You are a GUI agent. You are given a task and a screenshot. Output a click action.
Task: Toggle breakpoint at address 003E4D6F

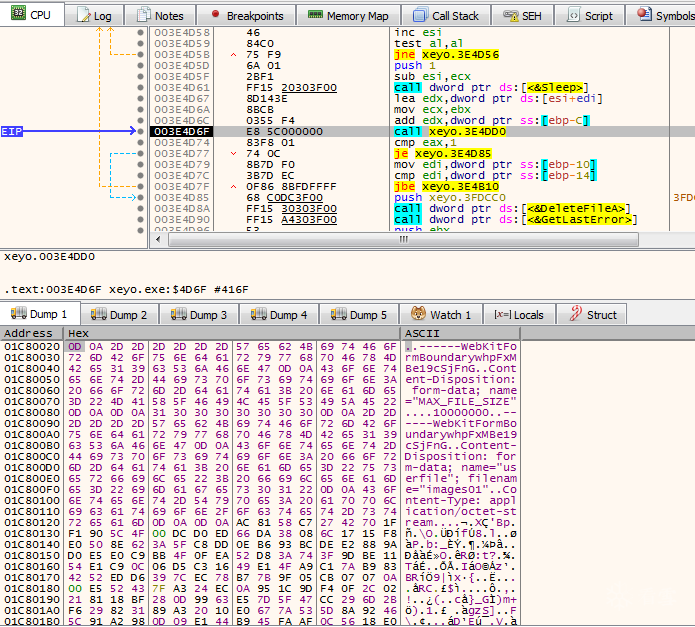click(x=141, y=131)
